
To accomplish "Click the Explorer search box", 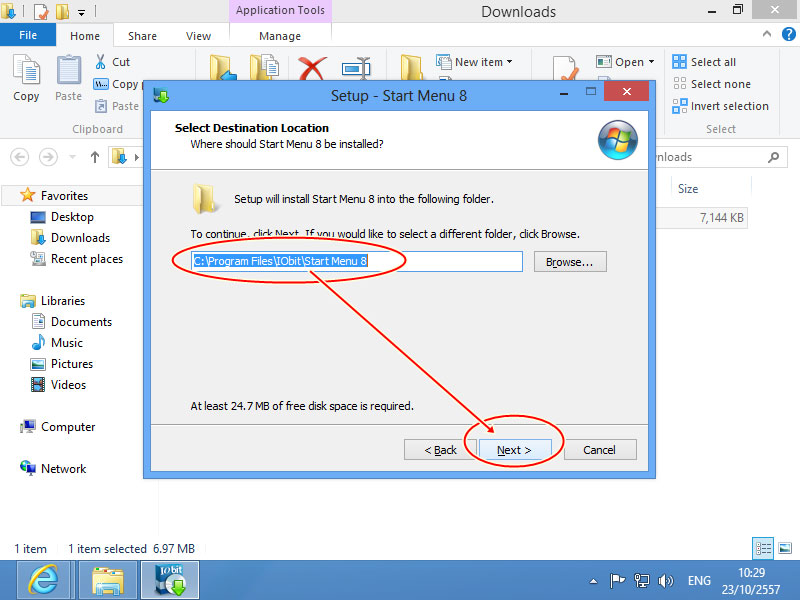I will pyautogui.click(x=720, y=157).
